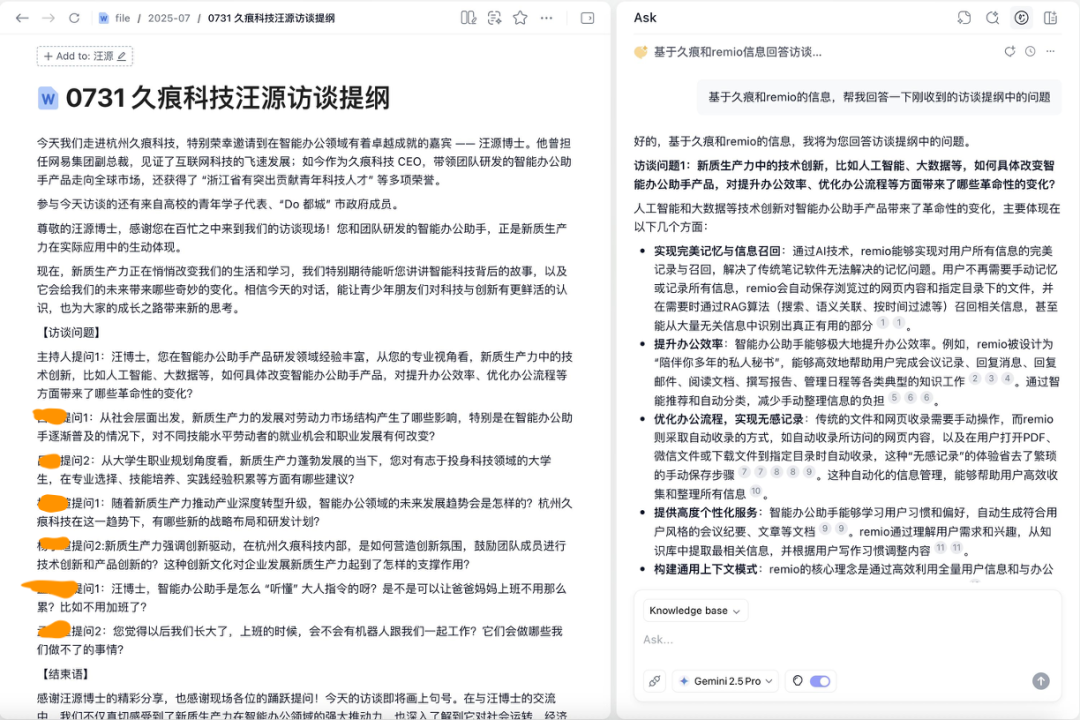The width and height of the screenshot is (1080, 720).
Task: Click the line 参与今天访谈的还有来自高校
Action: [218, 204]
